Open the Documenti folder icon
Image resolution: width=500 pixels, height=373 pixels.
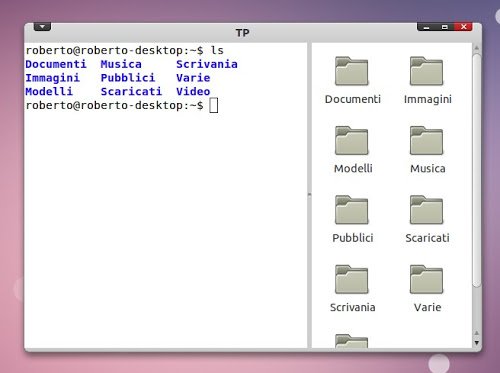tap(352, 71)
